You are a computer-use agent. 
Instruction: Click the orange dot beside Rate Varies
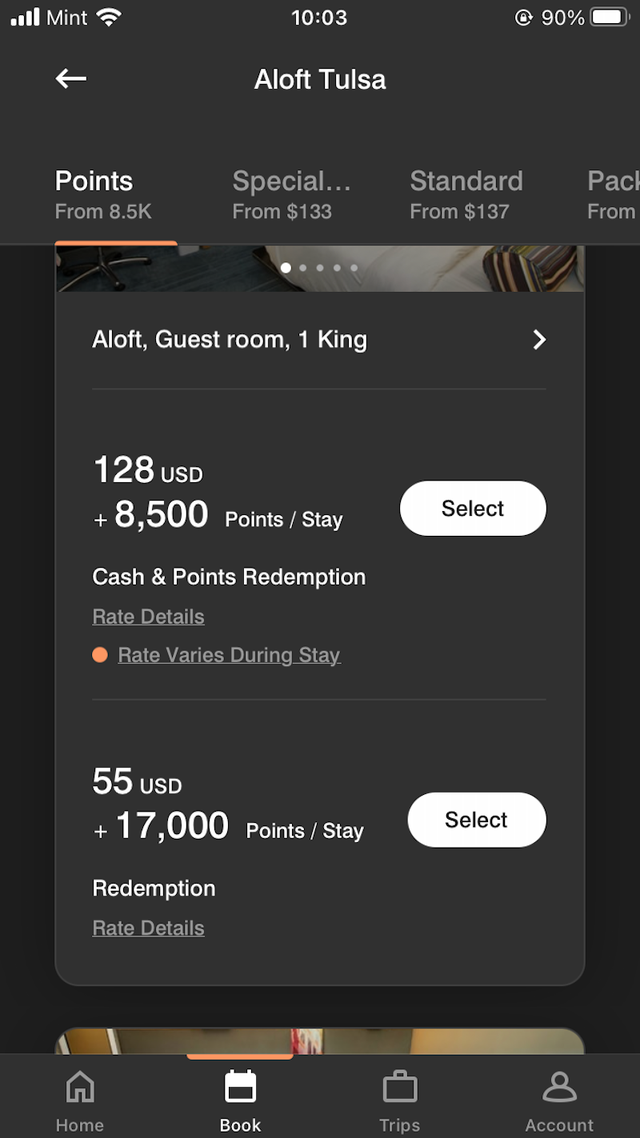100,654
